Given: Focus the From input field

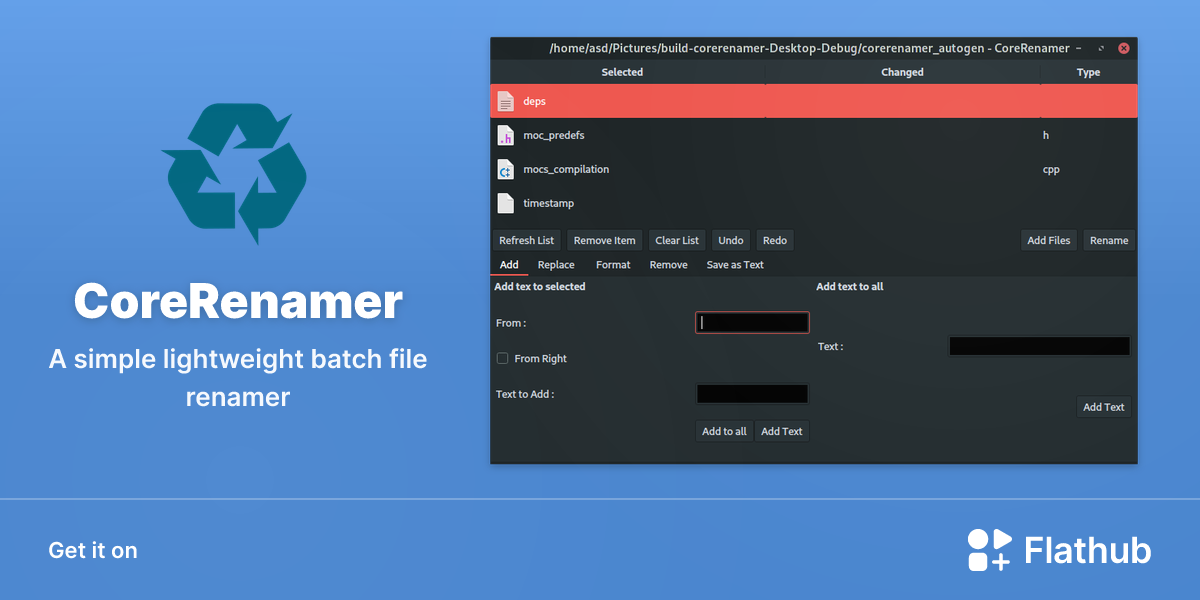Looking at the screenshot, I should [x=752, y=322].
